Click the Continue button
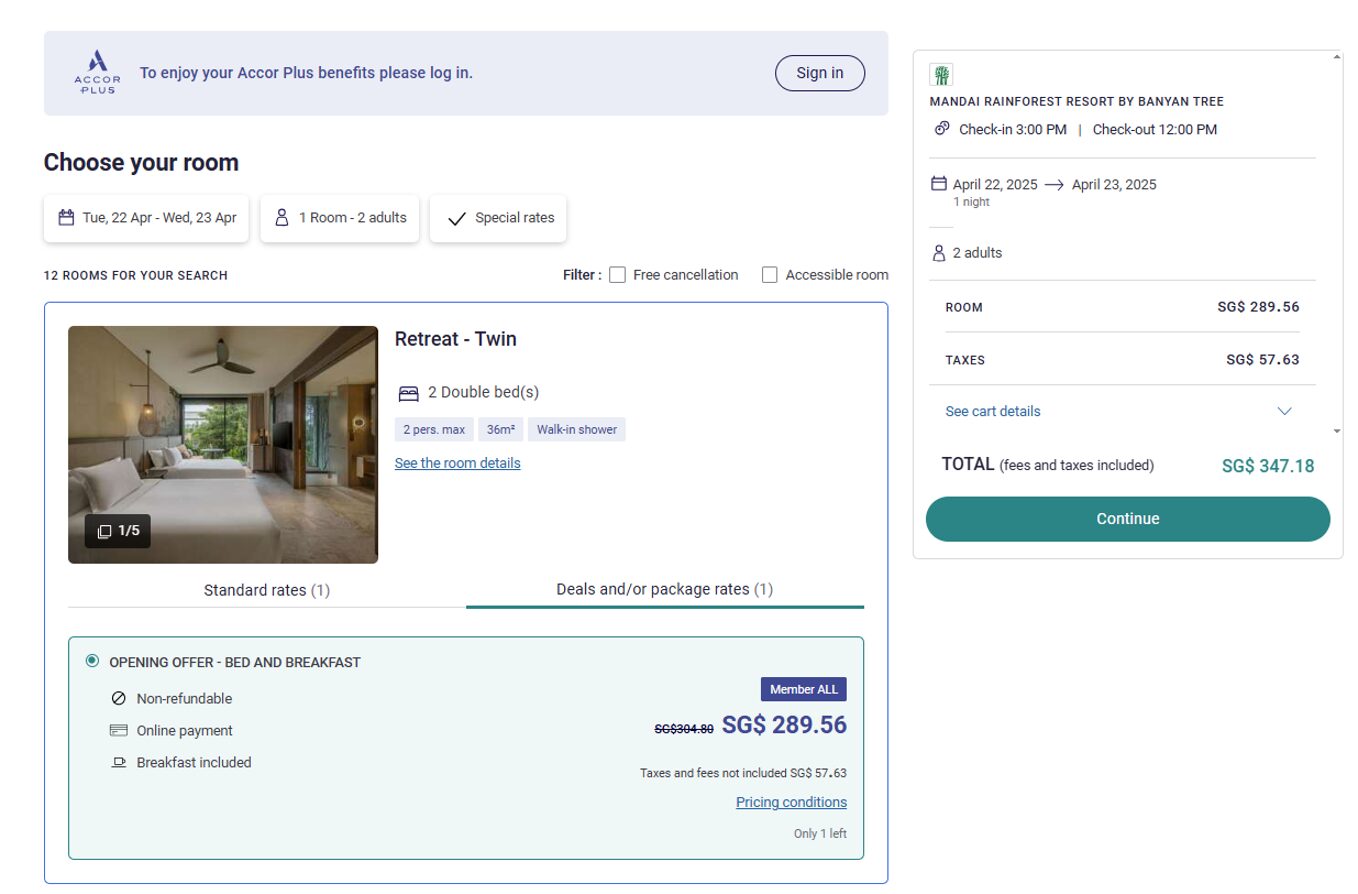Screen dimensions: 1358x894 pyautogui.click(x=1128, y=519)
